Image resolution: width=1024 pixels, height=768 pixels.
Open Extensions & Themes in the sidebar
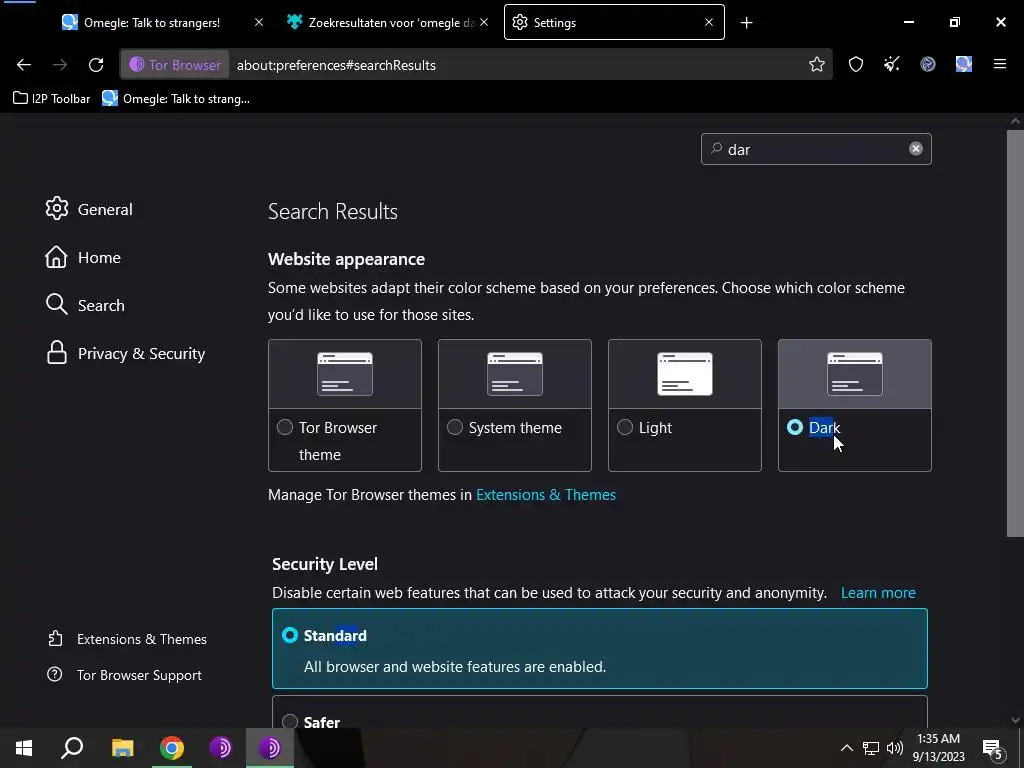[127, 639]
